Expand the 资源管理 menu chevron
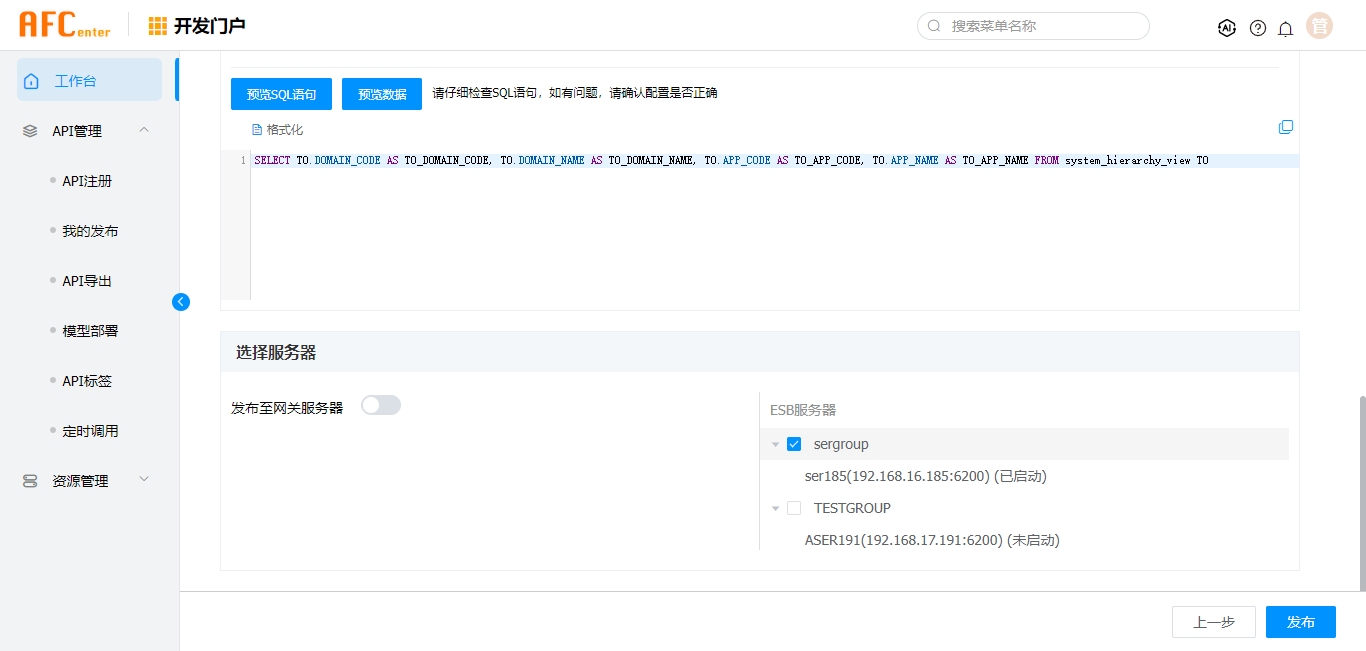Image resolution: width=1366 pixels, height=651 pixels. (x=144, y=480)
